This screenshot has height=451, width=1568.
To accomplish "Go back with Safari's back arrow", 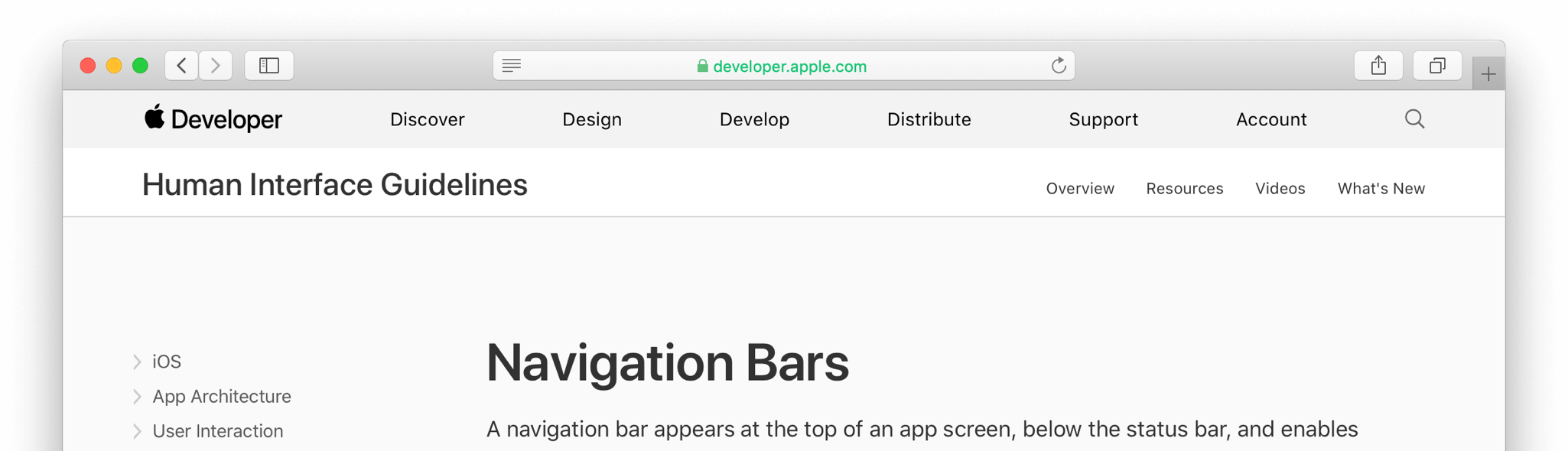I will [x=182, y=66].
